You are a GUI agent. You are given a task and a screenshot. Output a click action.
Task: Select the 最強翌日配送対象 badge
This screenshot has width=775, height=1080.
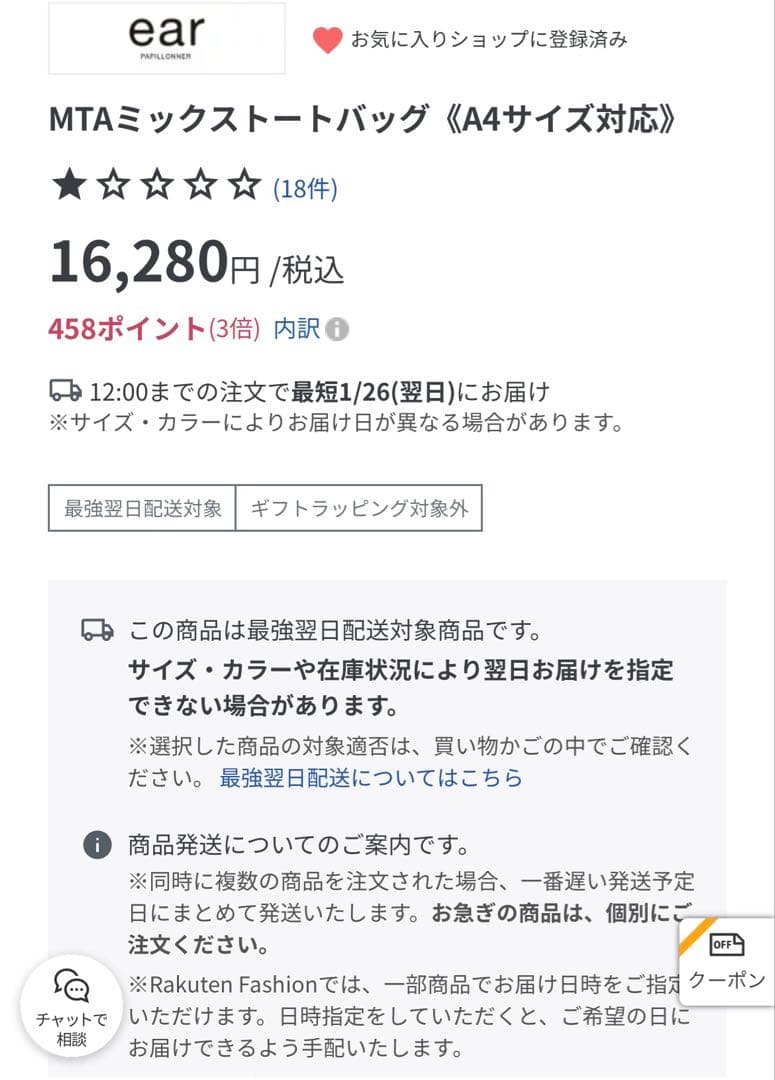coord(140,509)
